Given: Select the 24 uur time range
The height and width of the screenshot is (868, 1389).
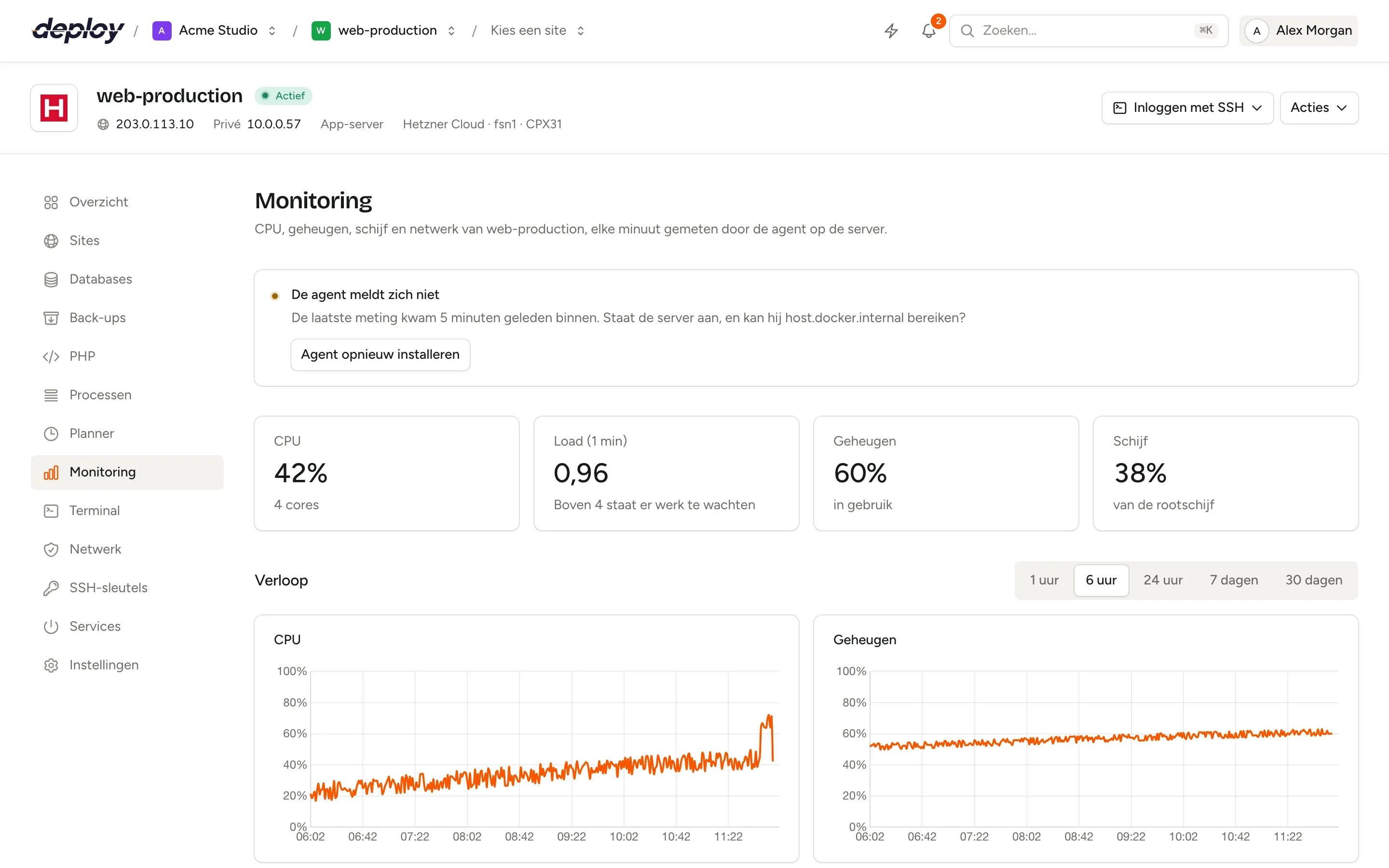Looking at the screenshot, I should [1163, 580].
